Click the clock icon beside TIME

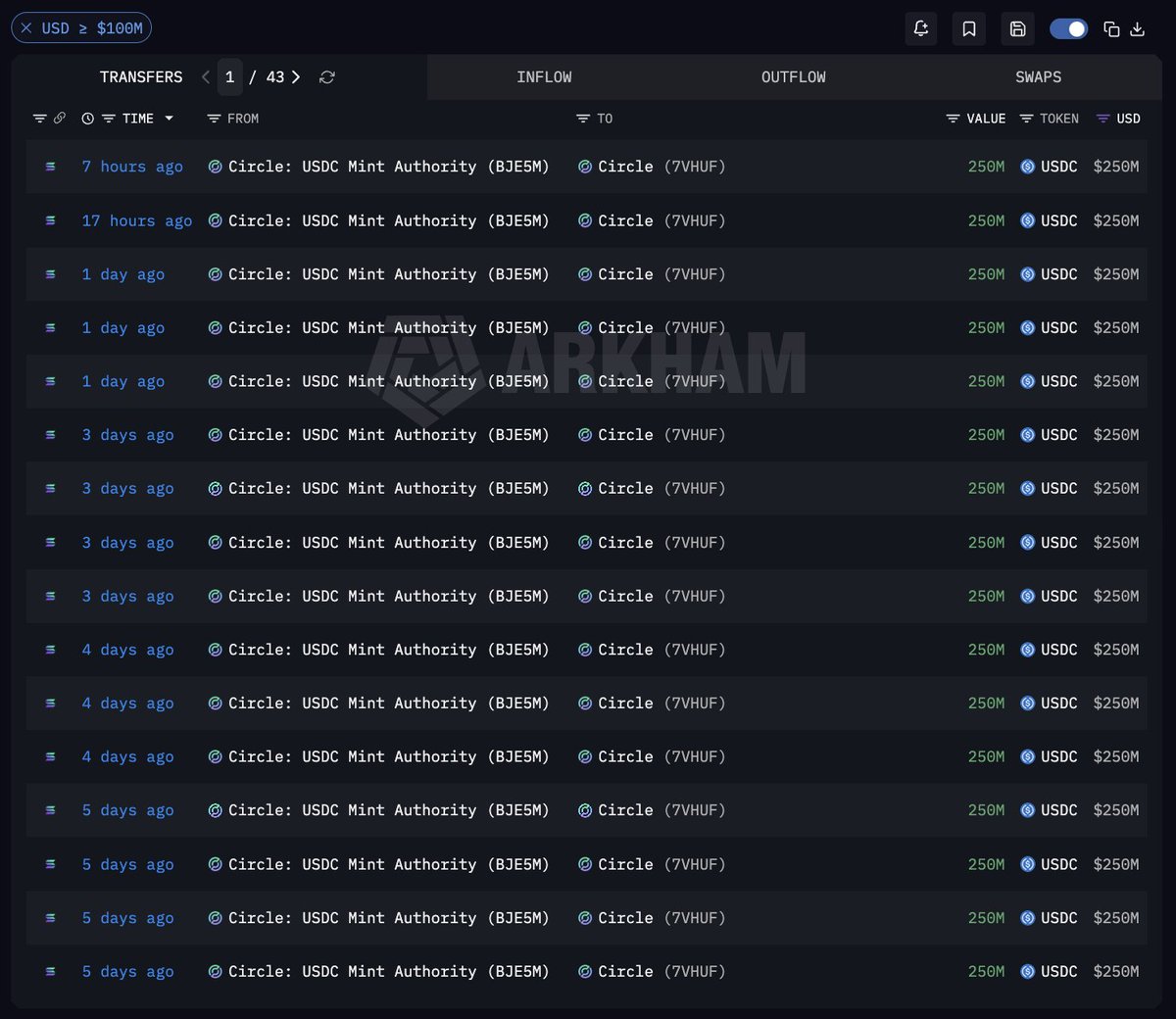(87, 119)
